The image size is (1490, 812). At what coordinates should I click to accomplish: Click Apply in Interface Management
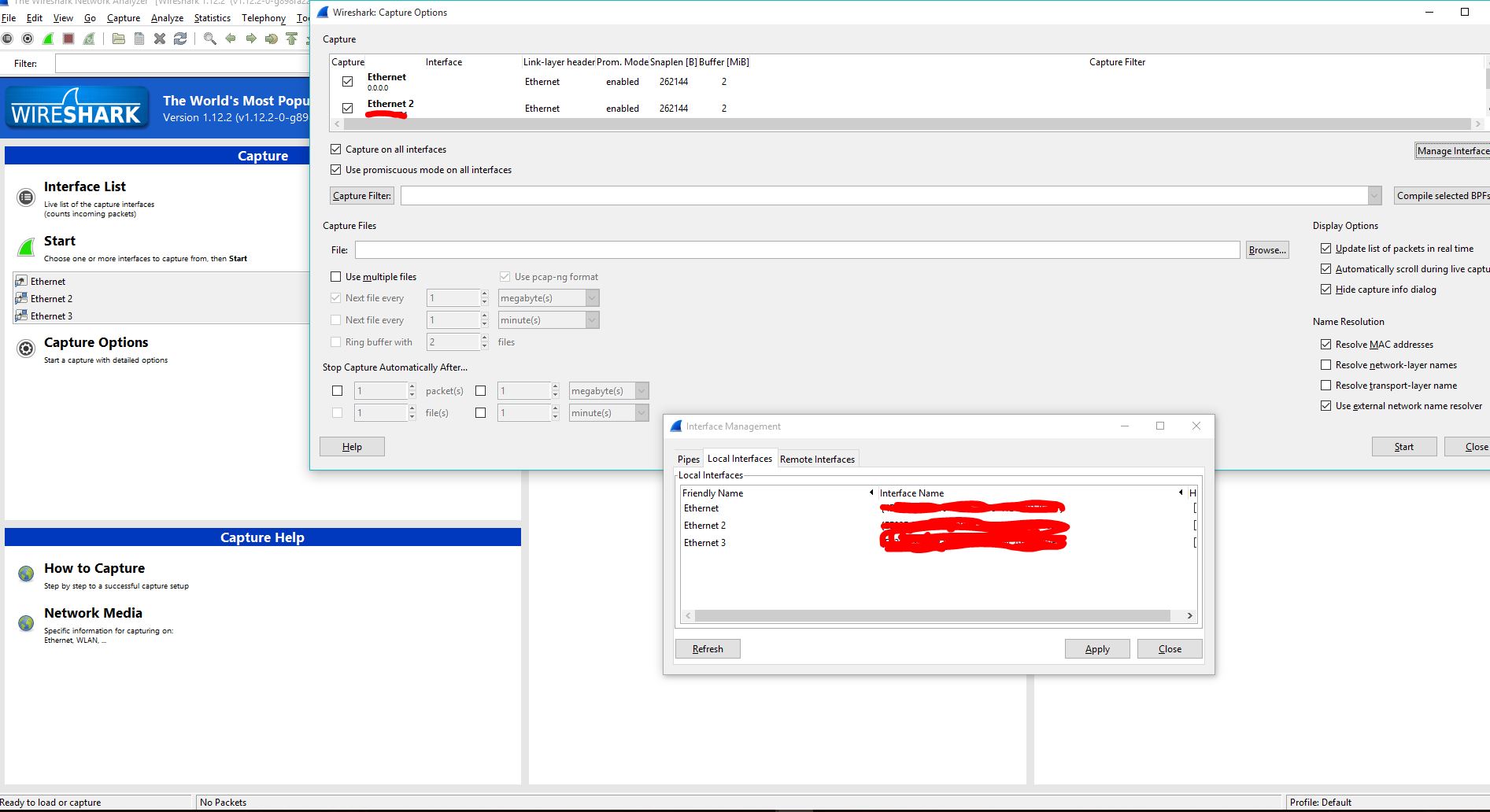1097,649
